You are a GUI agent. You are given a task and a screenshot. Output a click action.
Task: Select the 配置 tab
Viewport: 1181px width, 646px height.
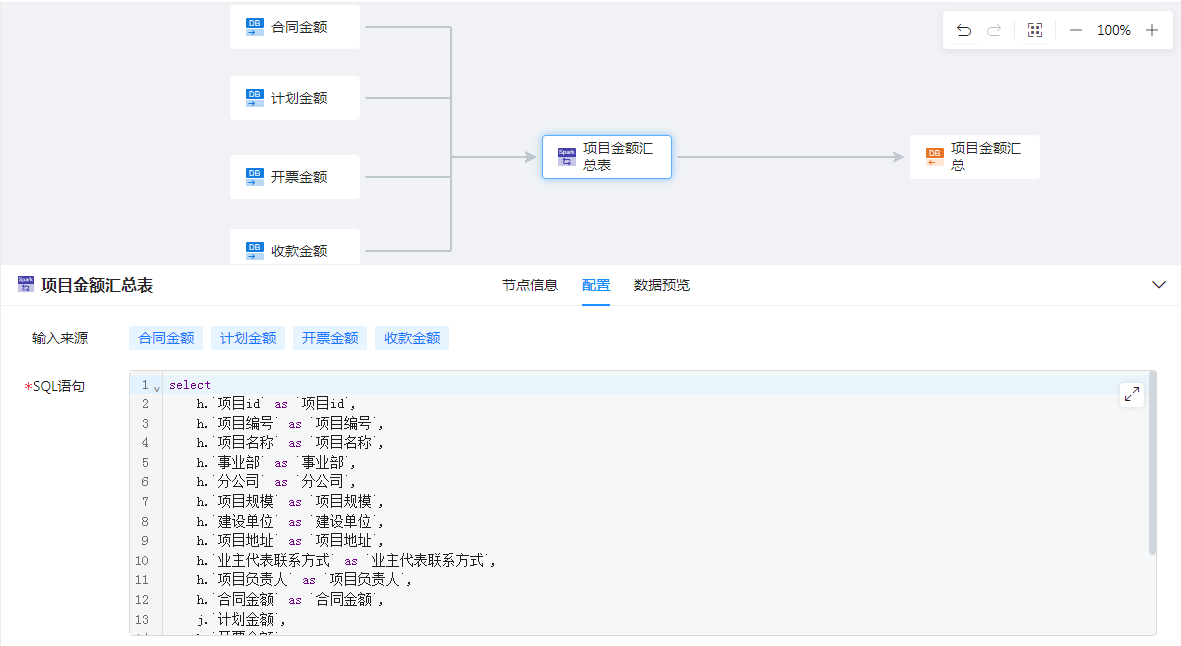pyautogui.click(x=596, y=285)
